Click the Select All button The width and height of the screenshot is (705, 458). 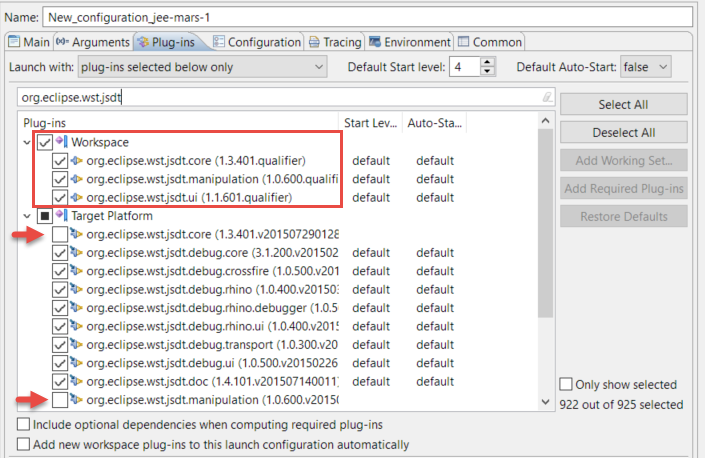(x=624, y=104)
